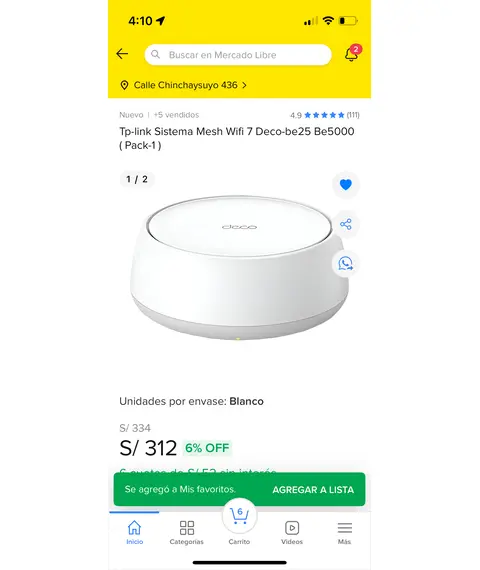The height and width of the screenshot is (570, 480).
Task: Tap the search magnifier icon
Action: (156, 55)
